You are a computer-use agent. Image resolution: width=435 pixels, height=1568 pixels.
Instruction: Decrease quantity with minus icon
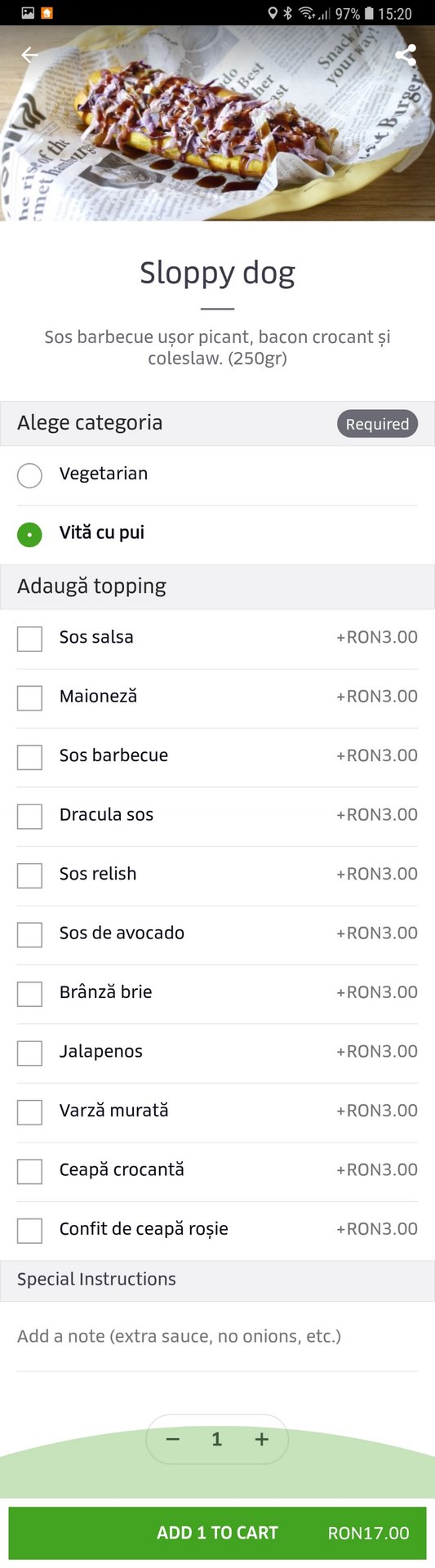[x=173, y=1439]
